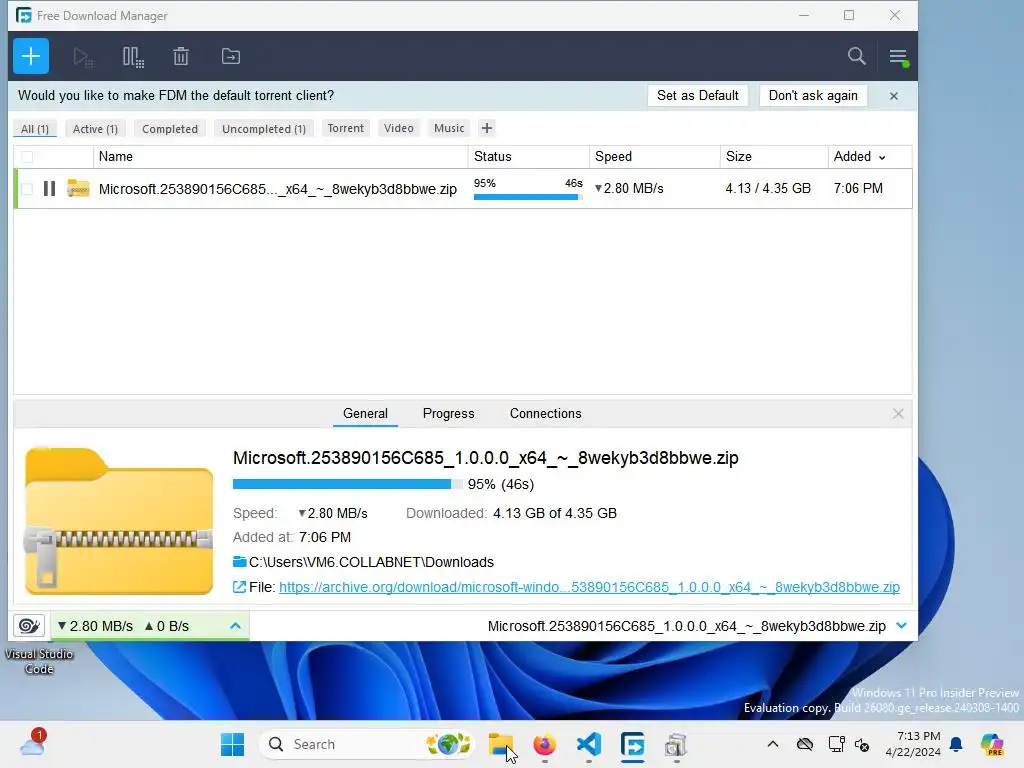Image resolution: width=1024 pixels, height=768 pixels.
Task: Show hidden system tray icons
Action: (773, 744)
